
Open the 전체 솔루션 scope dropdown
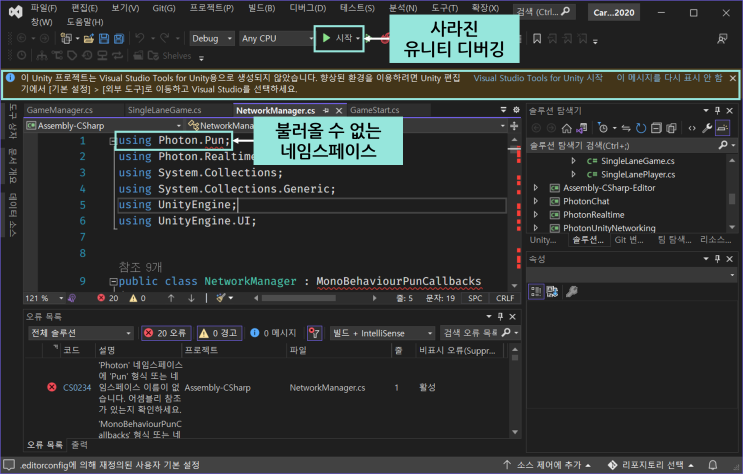pos(81,333)
